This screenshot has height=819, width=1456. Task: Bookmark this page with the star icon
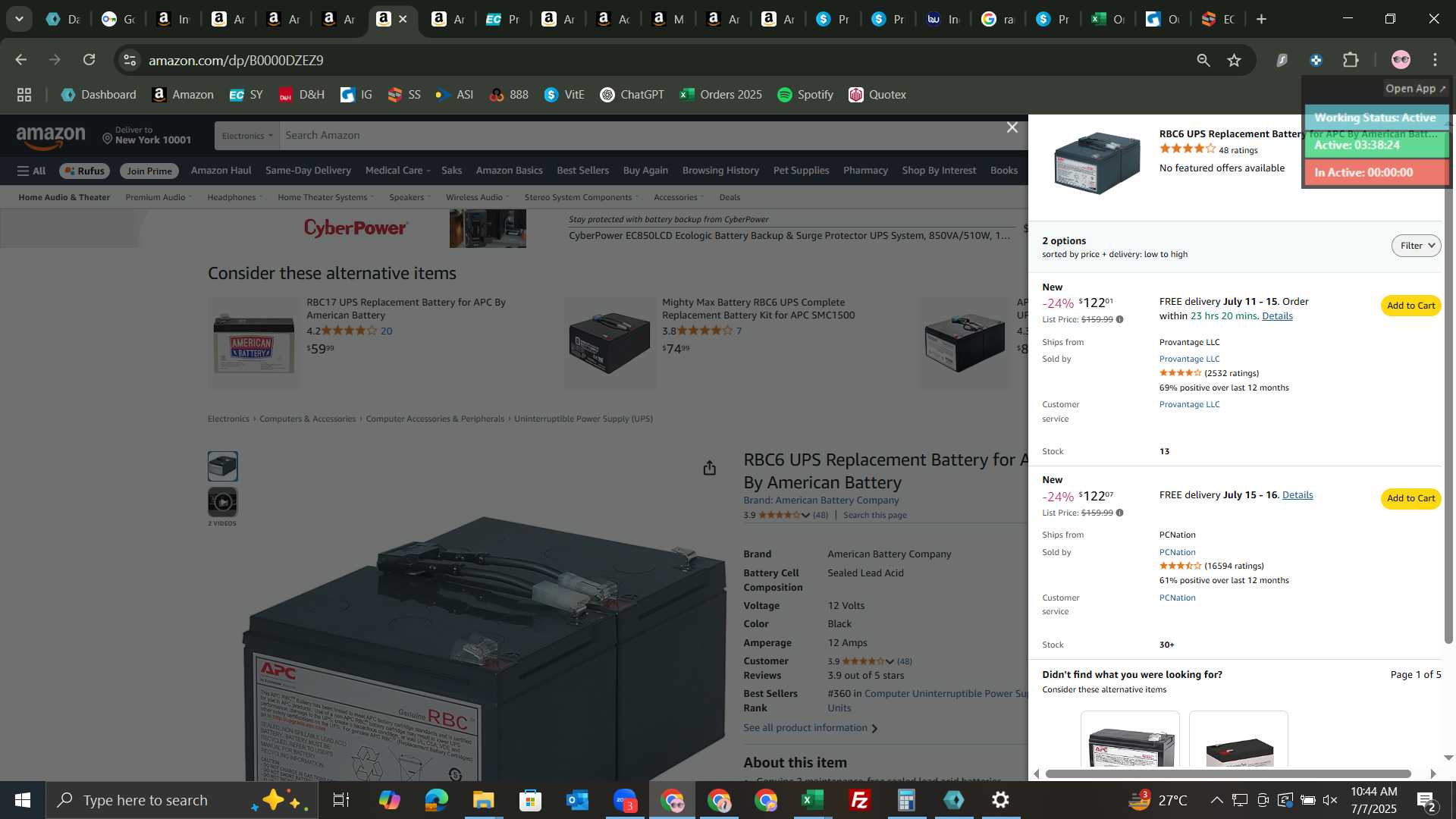point(1235,60)
